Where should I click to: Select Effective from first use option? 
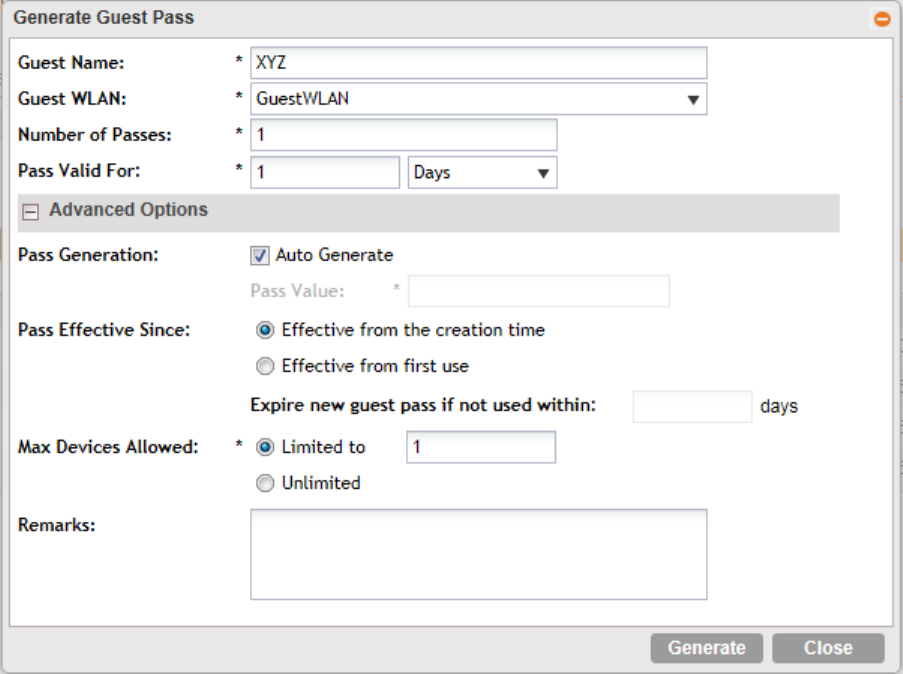coord(265,366)
